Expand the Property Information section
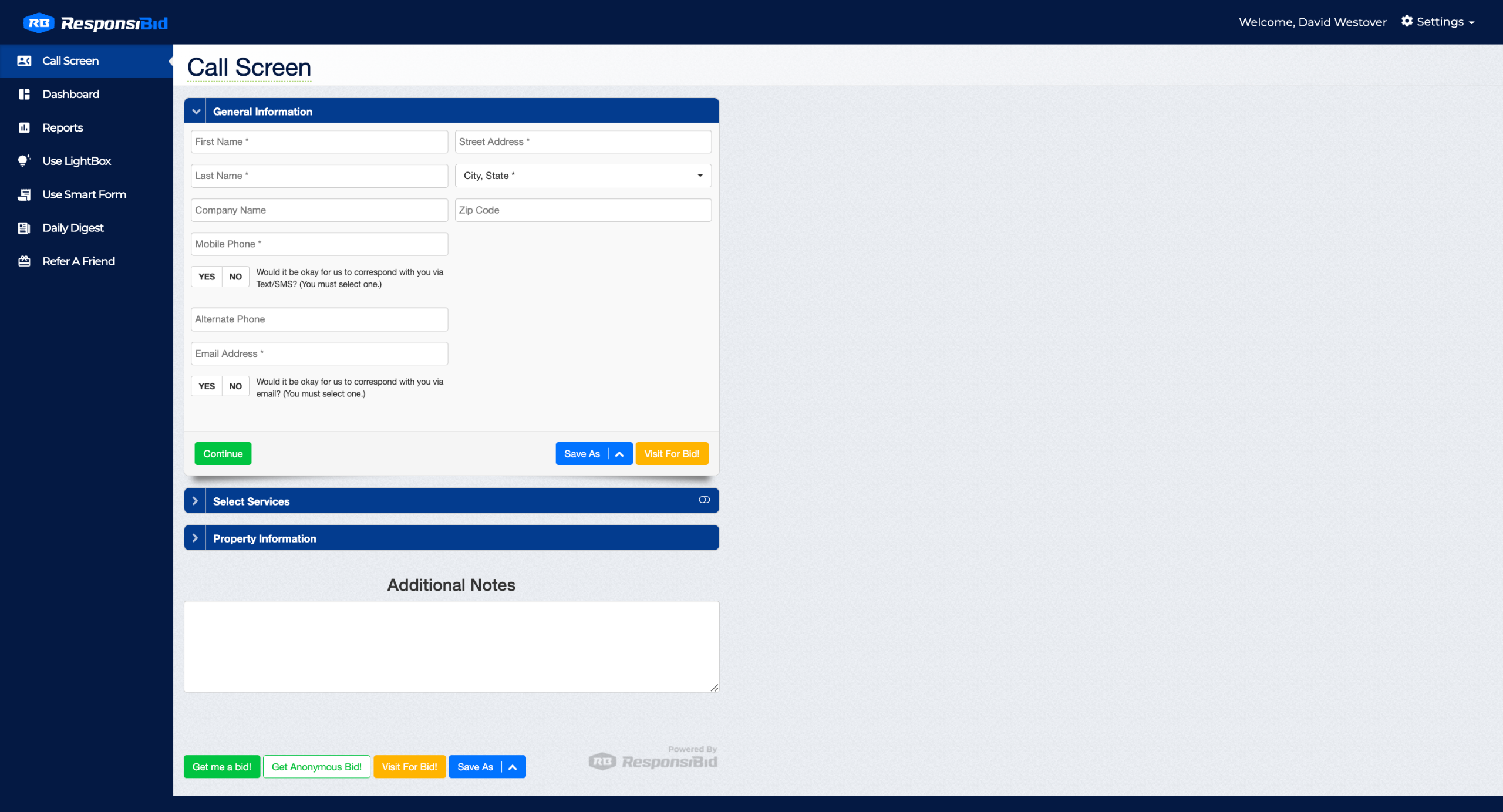Viewport: 1503px width, 812px height. click(196, 538)
